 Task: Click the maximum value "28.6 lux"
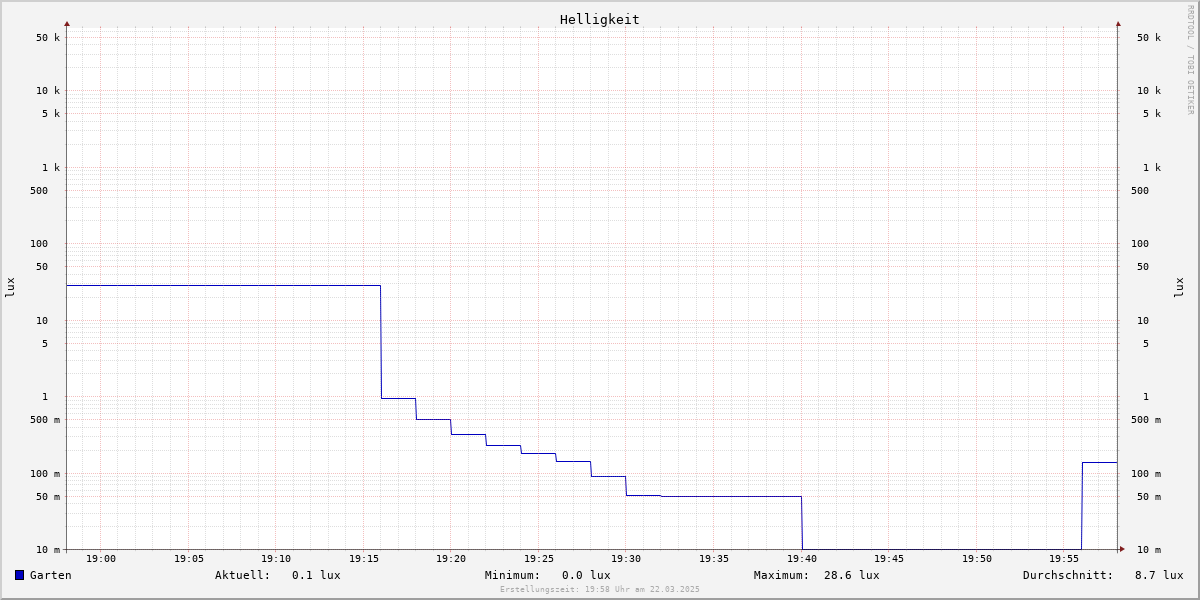click(x=852, y=575)
